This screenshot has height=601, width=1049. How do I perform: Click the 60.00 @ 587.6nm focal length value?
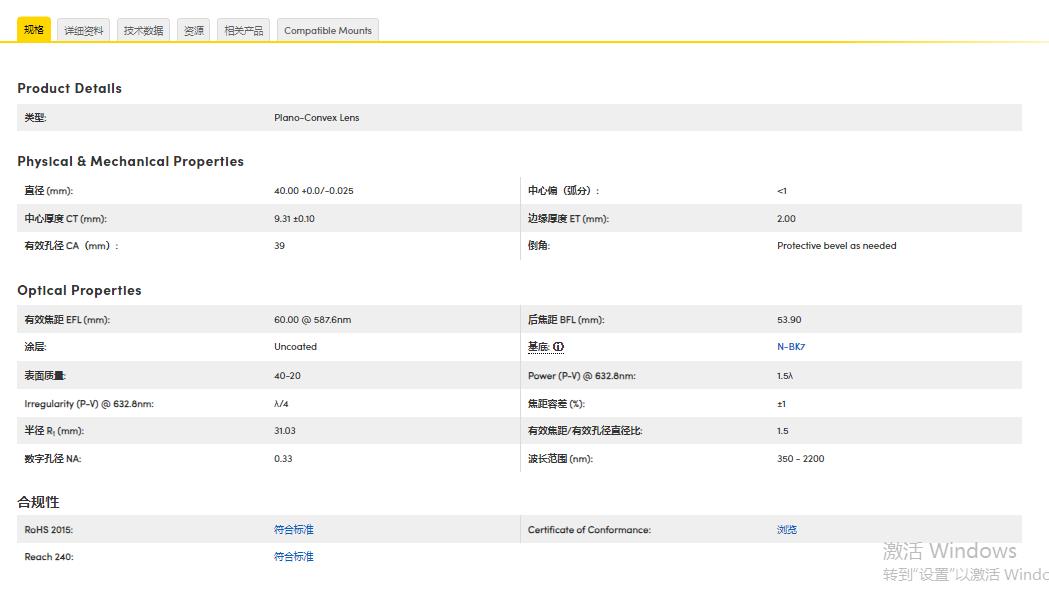point(312,320)
